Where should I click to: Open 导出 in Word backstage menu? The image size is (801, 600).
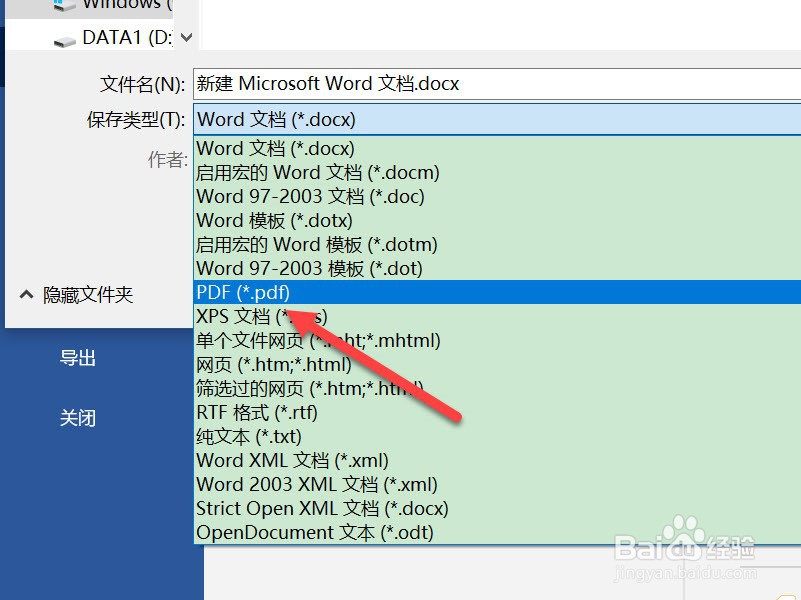point(78,357)
